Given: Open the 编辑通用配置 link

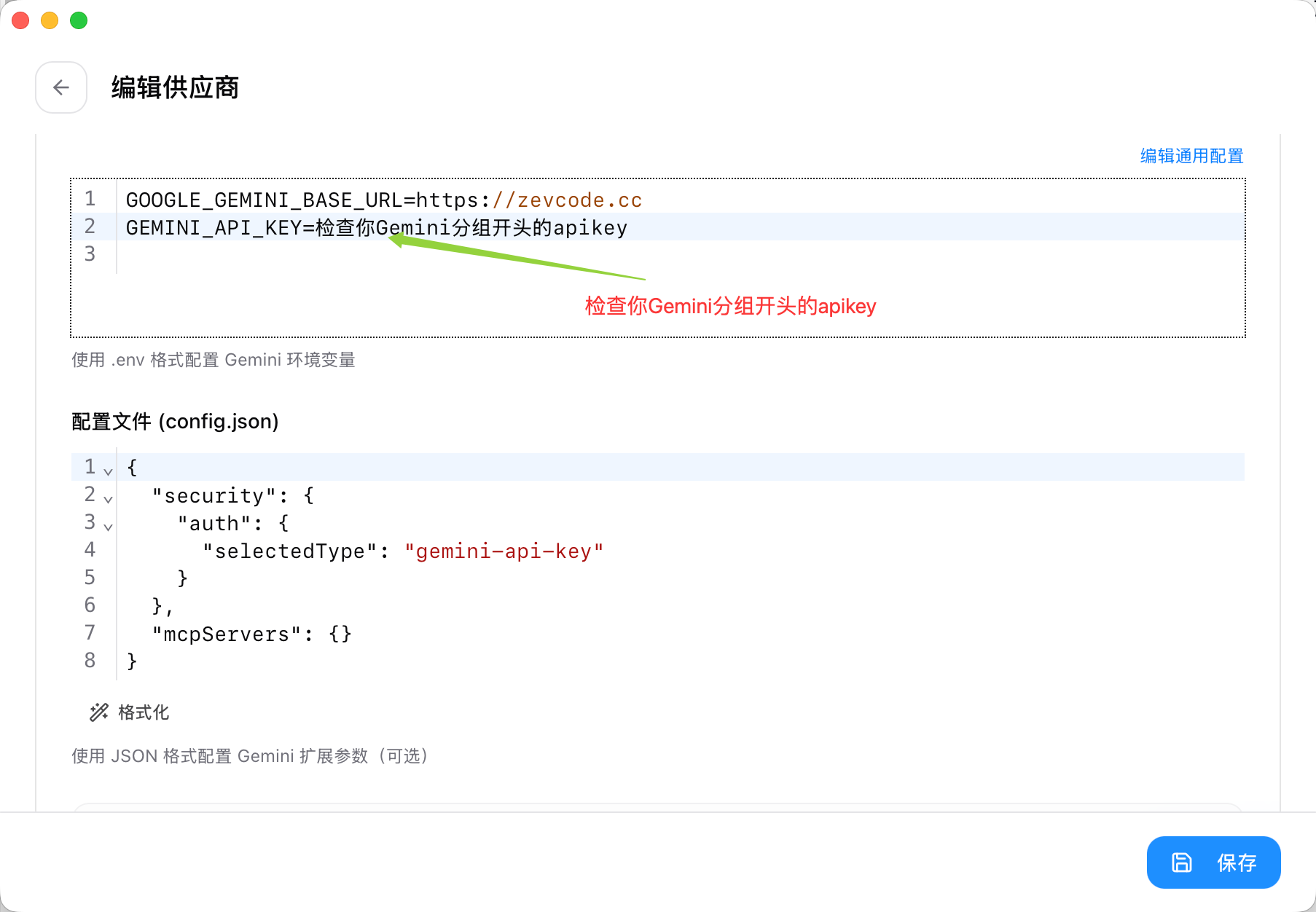Looking at the screenshot, I should pos(1191,156).
